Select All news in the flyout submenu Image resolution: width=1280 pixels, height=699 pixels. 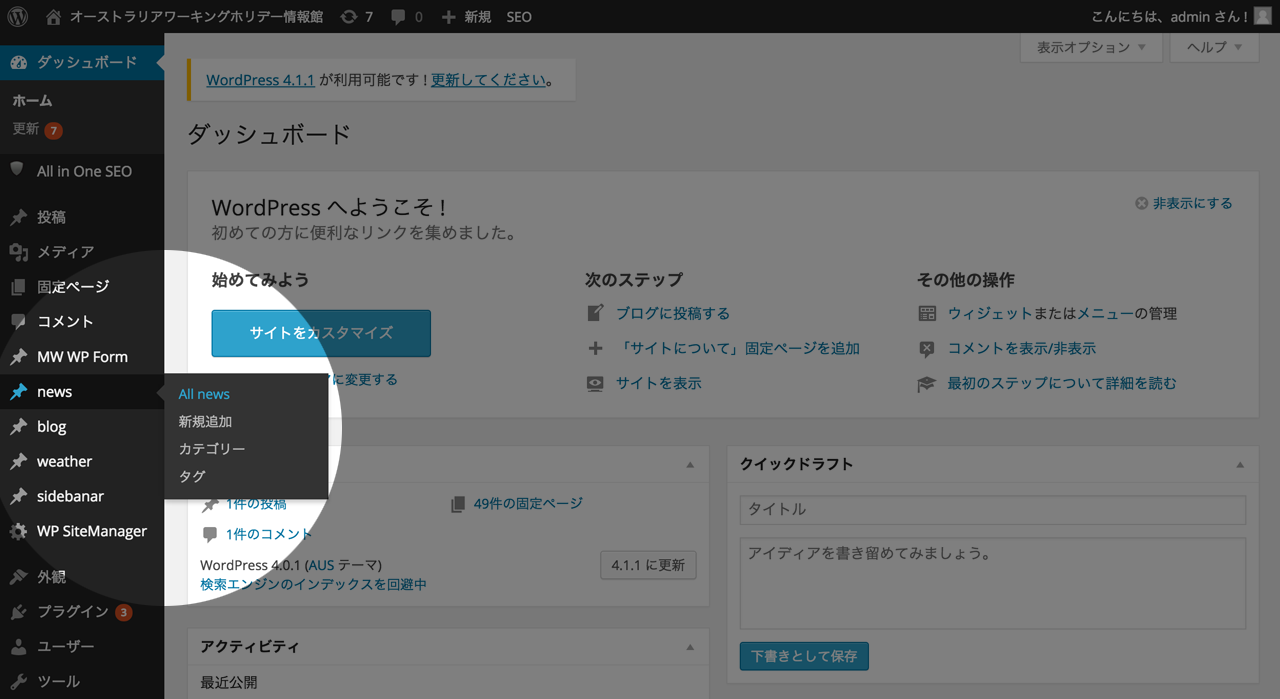pos(204,394)
